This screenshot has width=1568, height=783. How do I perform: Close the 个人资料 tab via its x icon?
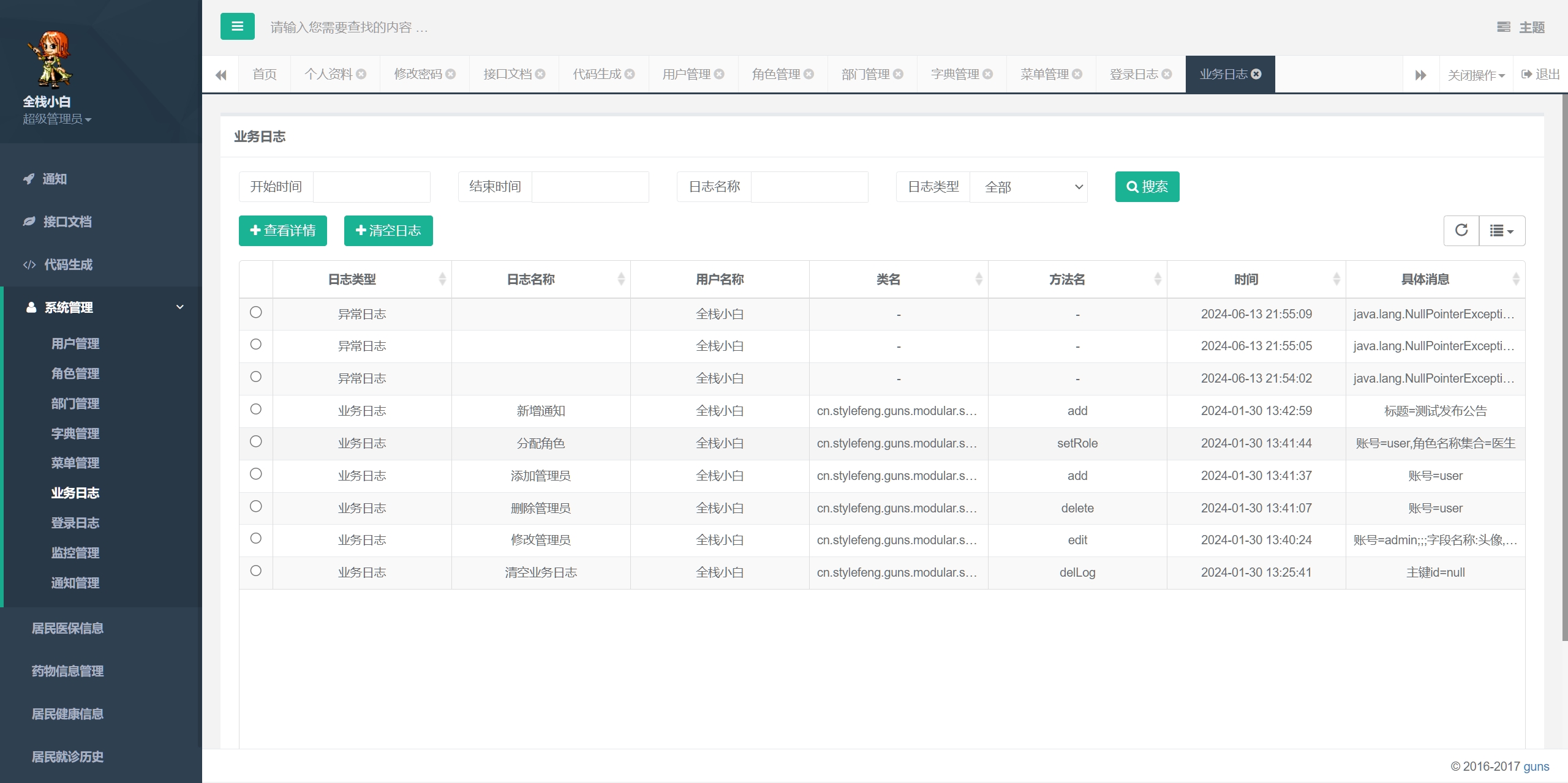tap(361, 74)
